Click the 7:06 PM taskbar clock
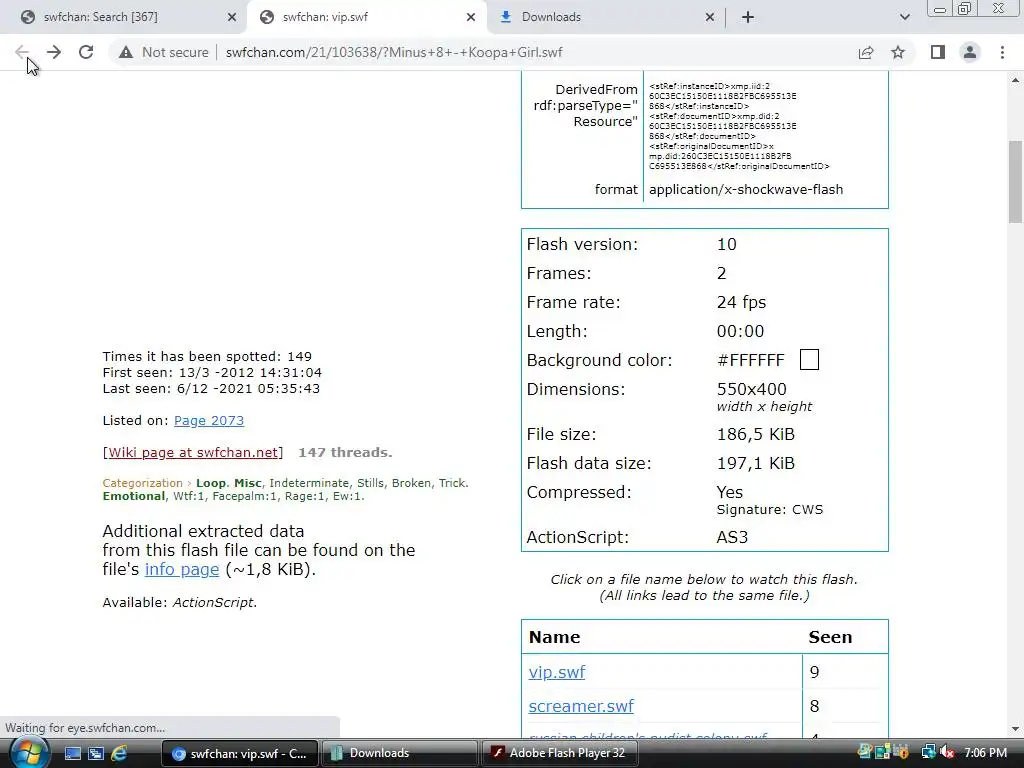 [x=985, y=753]
